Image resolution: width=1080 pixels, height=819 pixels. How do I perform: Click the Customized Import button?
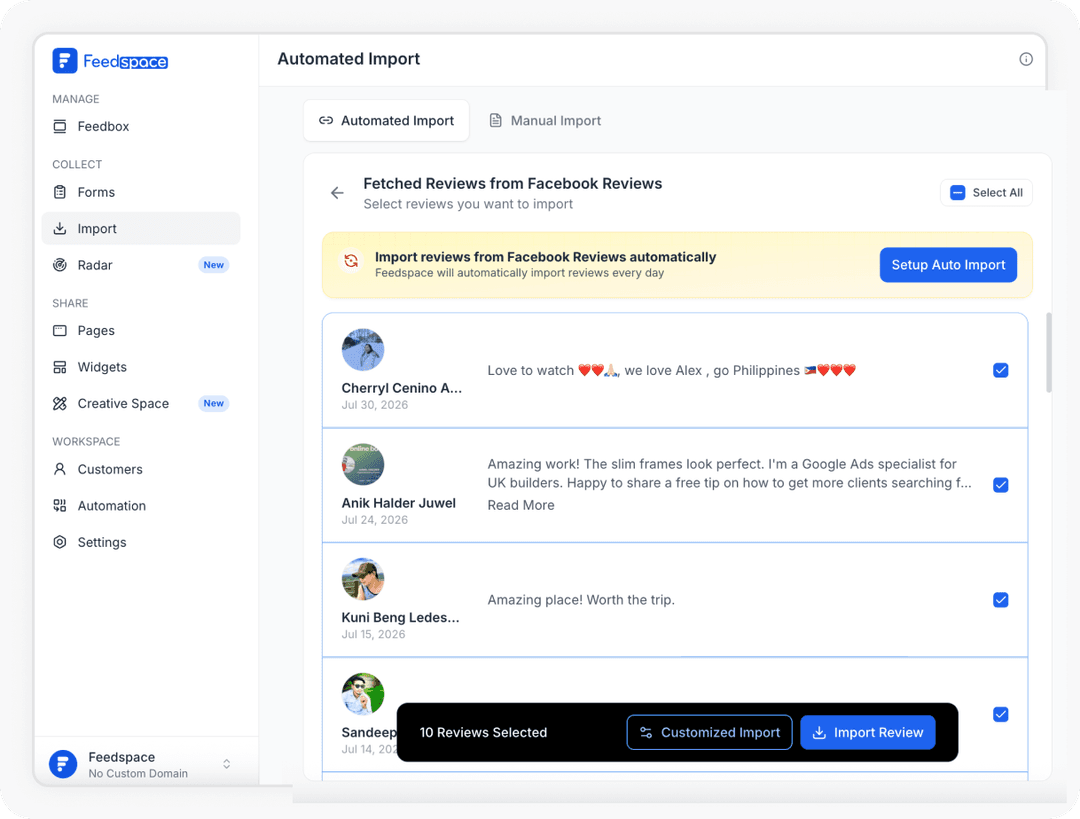pos(709,732)
